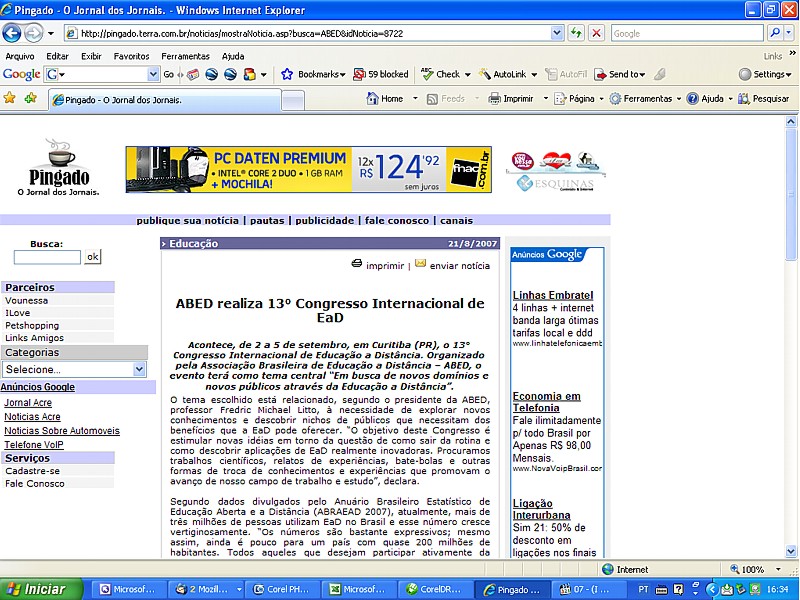Click the ok search button
The image size is (800, 600).
tap(92, 257)
